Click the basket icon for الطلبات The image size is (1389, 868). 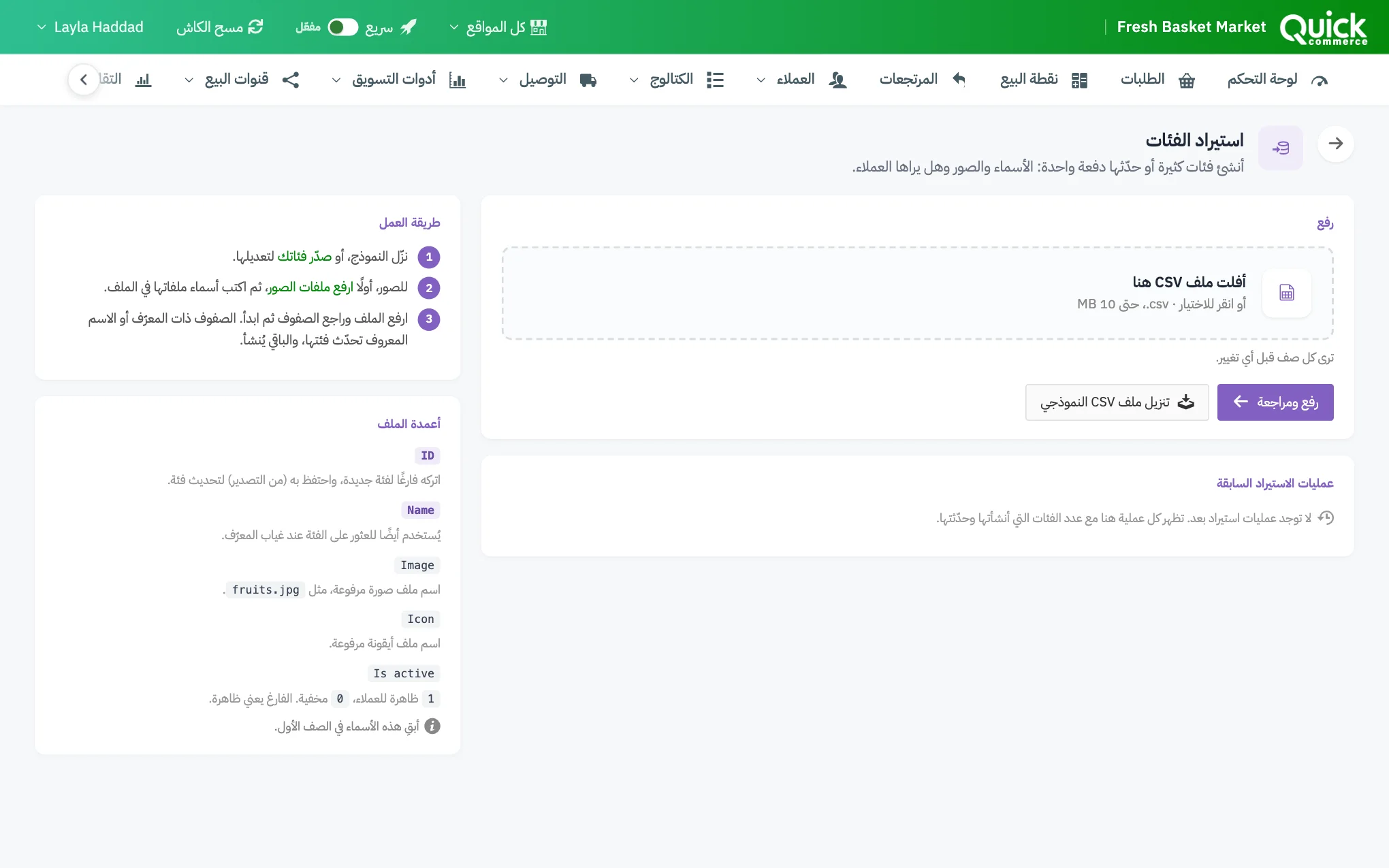click(x=1187, y=80)
